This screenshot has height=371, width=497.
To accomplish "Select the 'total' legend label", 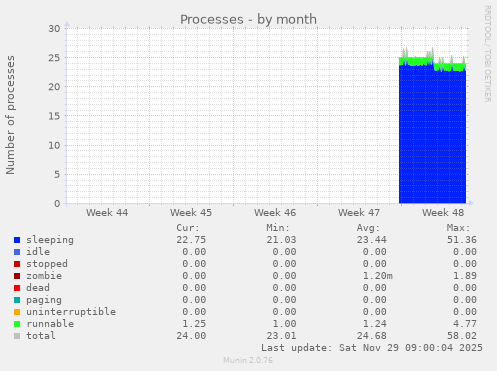I will [41, 336].
